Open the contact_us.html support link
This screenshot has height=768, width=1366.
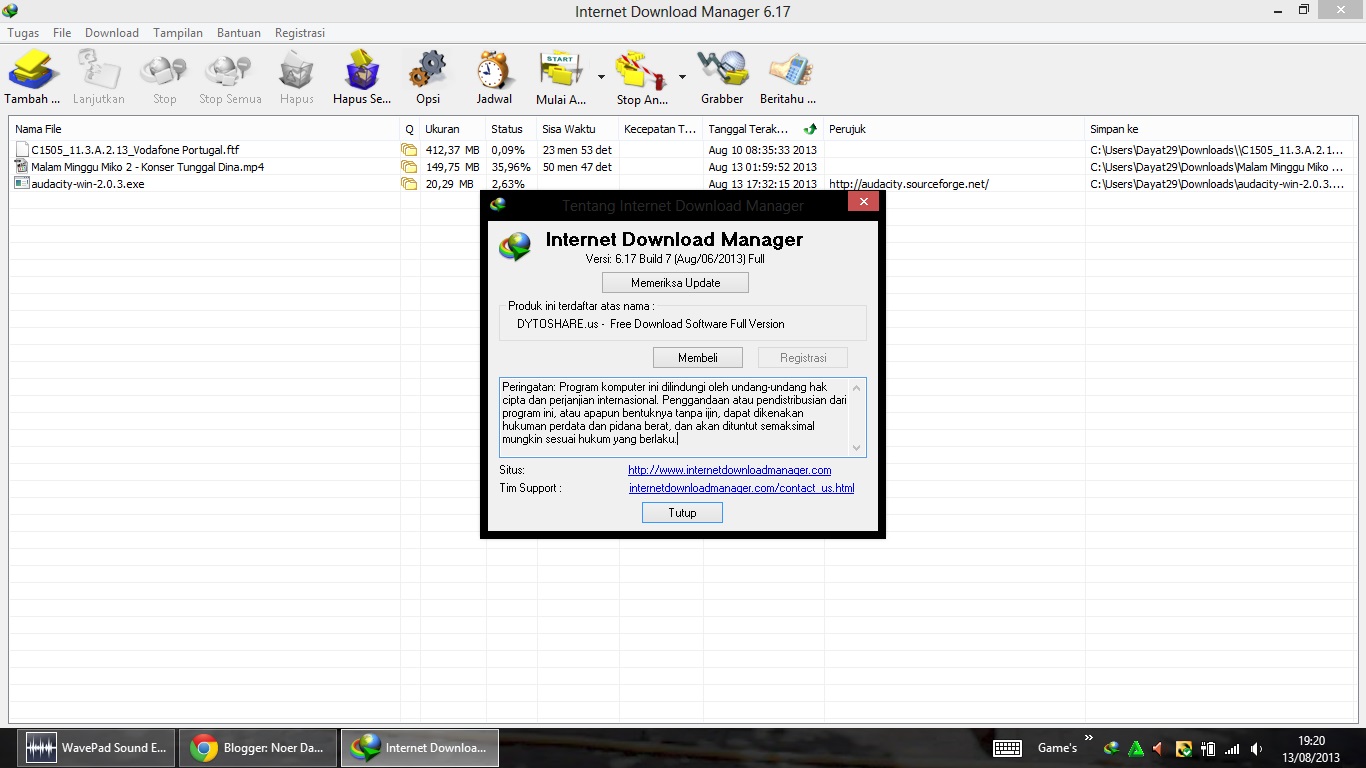pyautogui.click(x=741, y=488)
